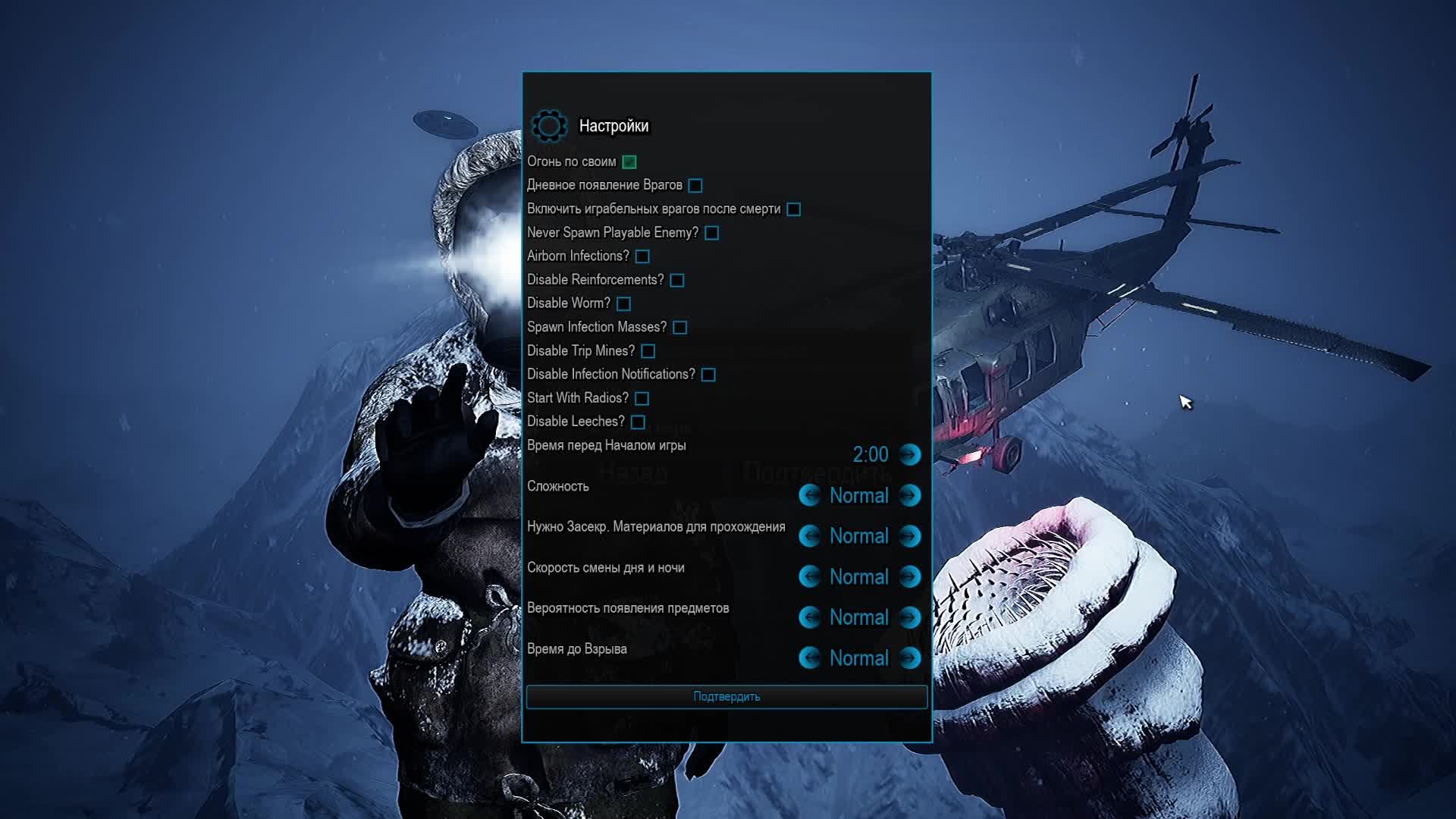The height and width of the screenshot is (819, 1456).
Task: Click the settings gear icon next to Настройки
Action: [x=549, y=126]
